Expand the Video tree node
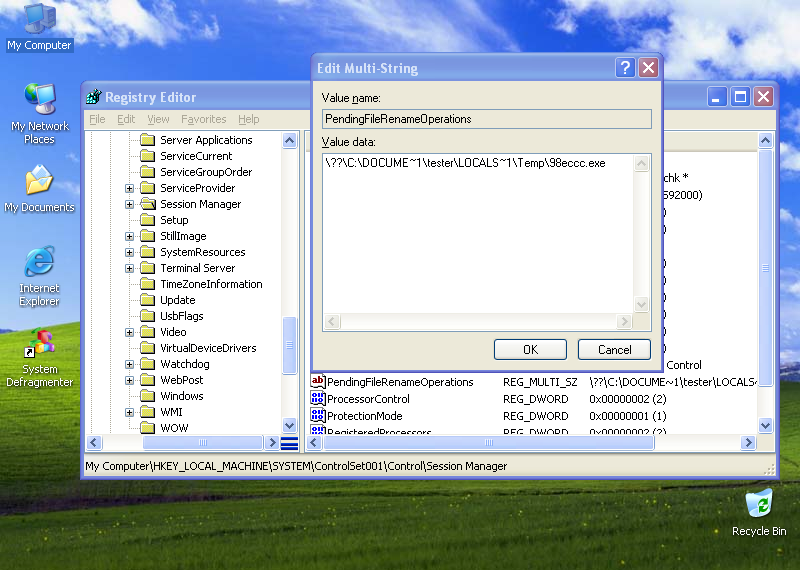Screen dimensions: 800x570 click(130, 332)
